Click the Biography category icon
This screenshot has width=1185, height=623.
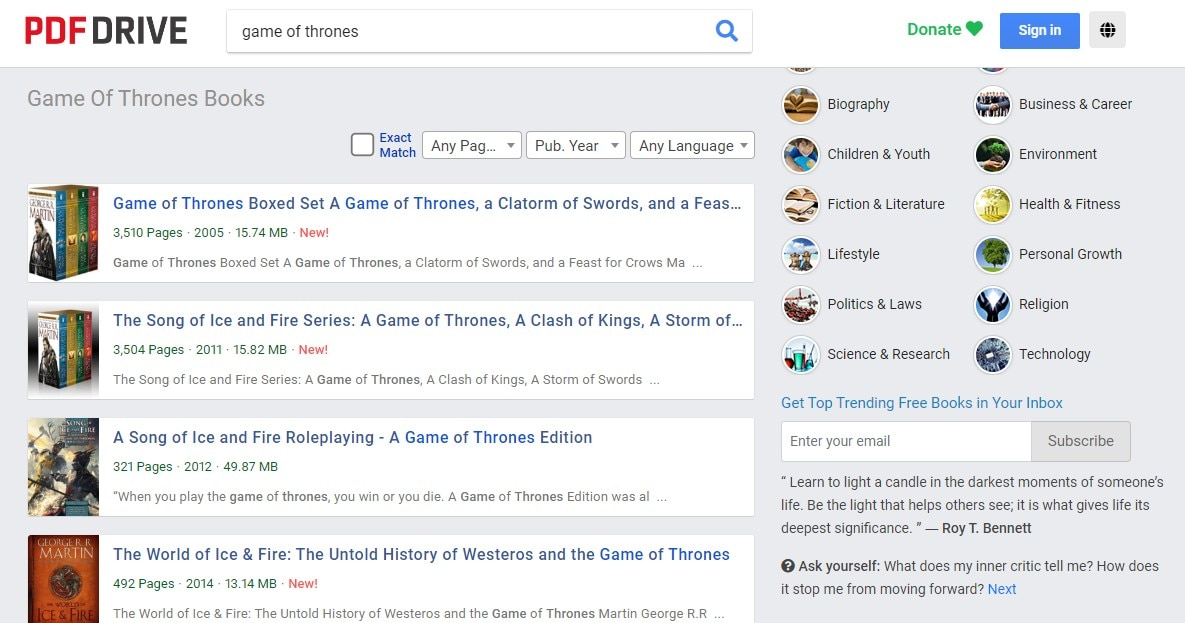[801, 104]
